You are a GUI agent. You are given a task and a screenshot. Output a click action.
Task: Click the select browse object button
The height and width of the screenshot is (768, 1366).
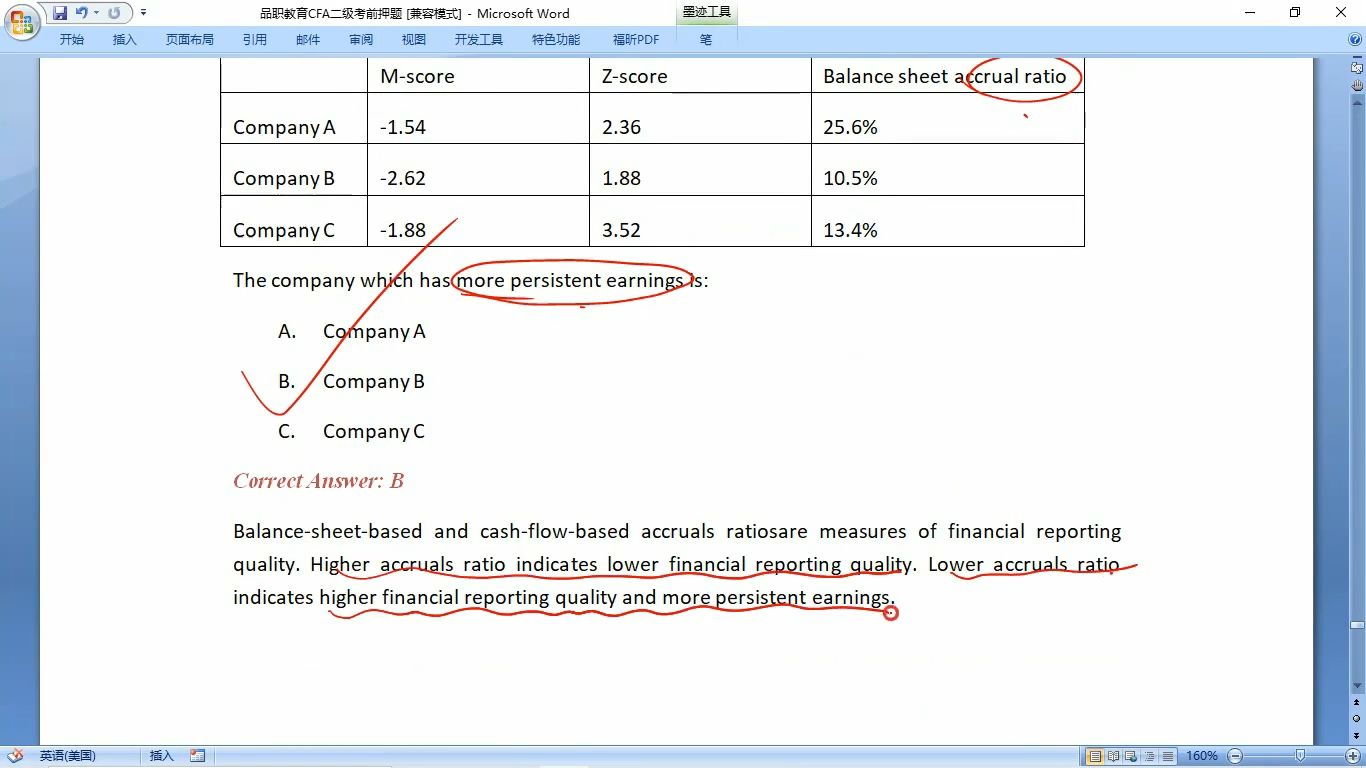[1357, 719]
